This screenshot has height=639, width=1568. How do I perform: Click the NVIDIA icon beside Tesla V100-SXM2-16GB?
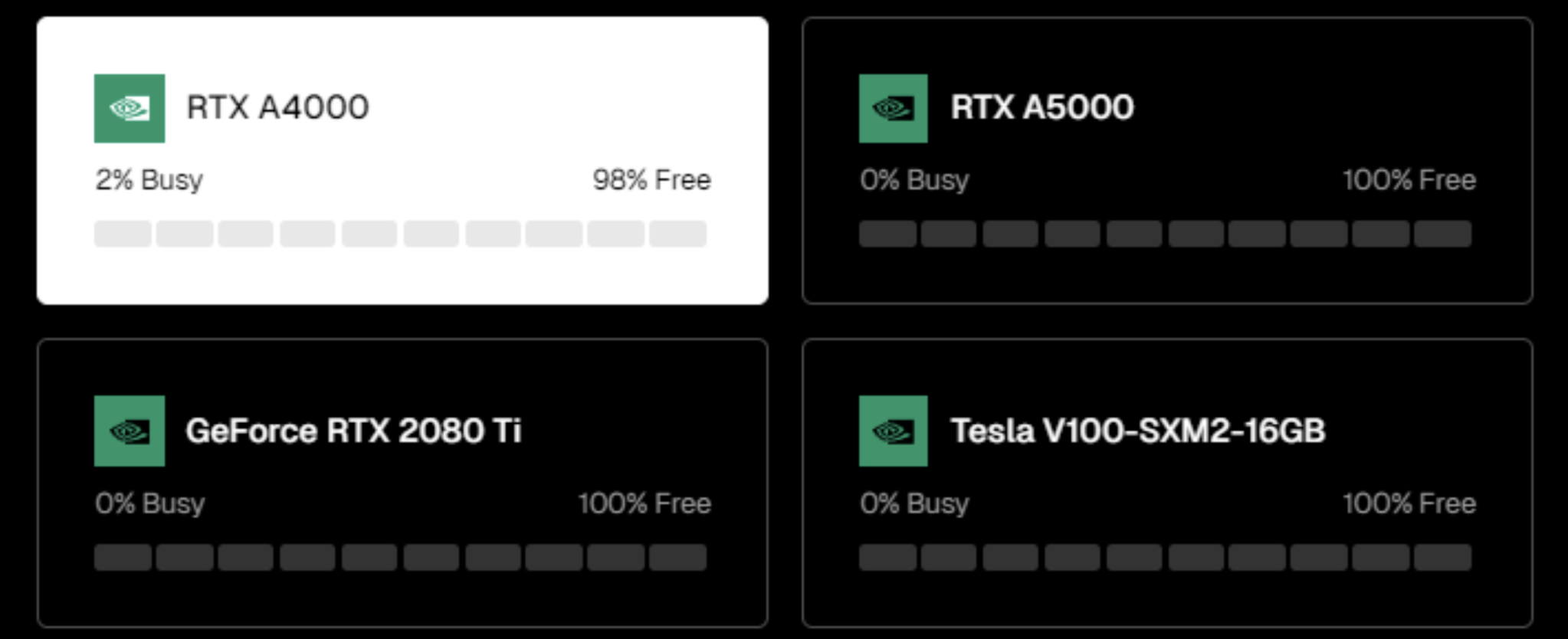893,431
